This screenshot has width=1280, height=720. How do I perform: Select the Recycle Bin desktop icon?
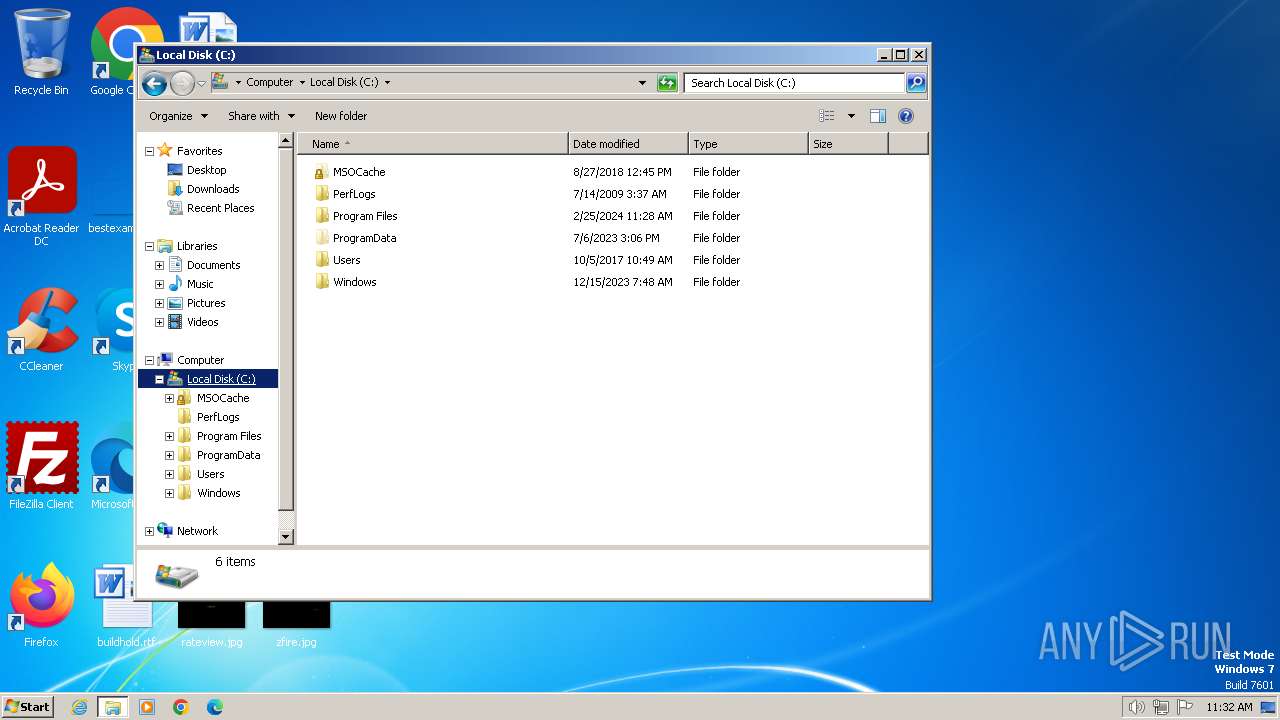coord(41,53)
